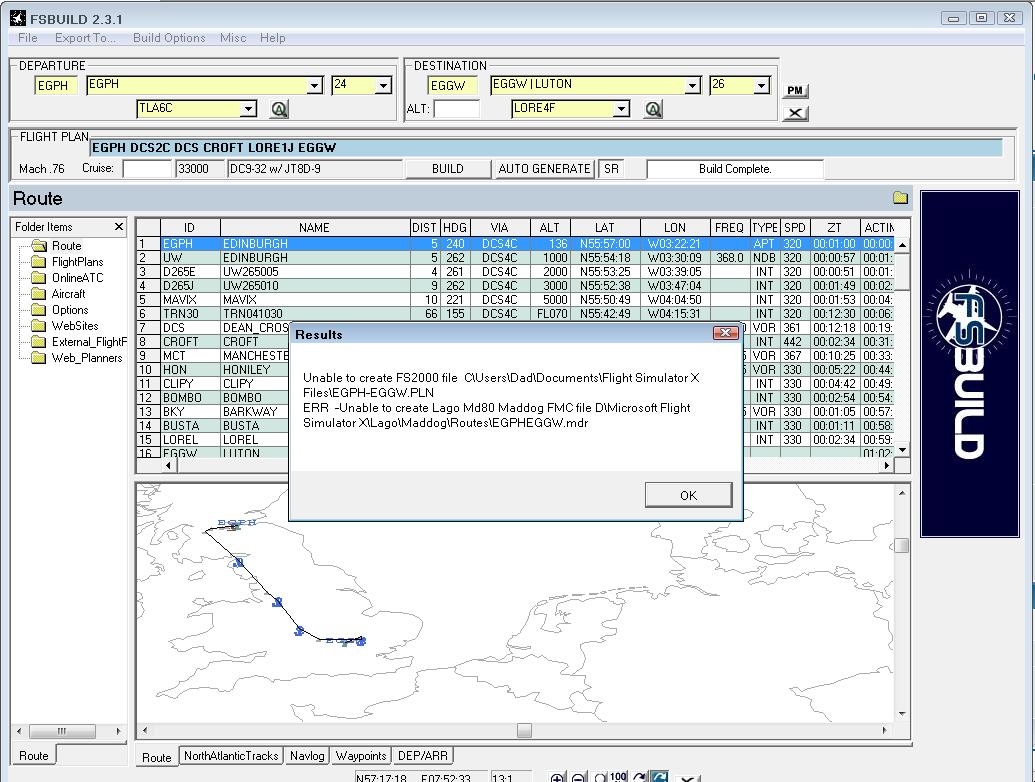Expand the LORE4F STAR dropdown
Image resolution: width=1035 pixels, height=782 pixels.
pyautogui.click(x=621, y=108)
